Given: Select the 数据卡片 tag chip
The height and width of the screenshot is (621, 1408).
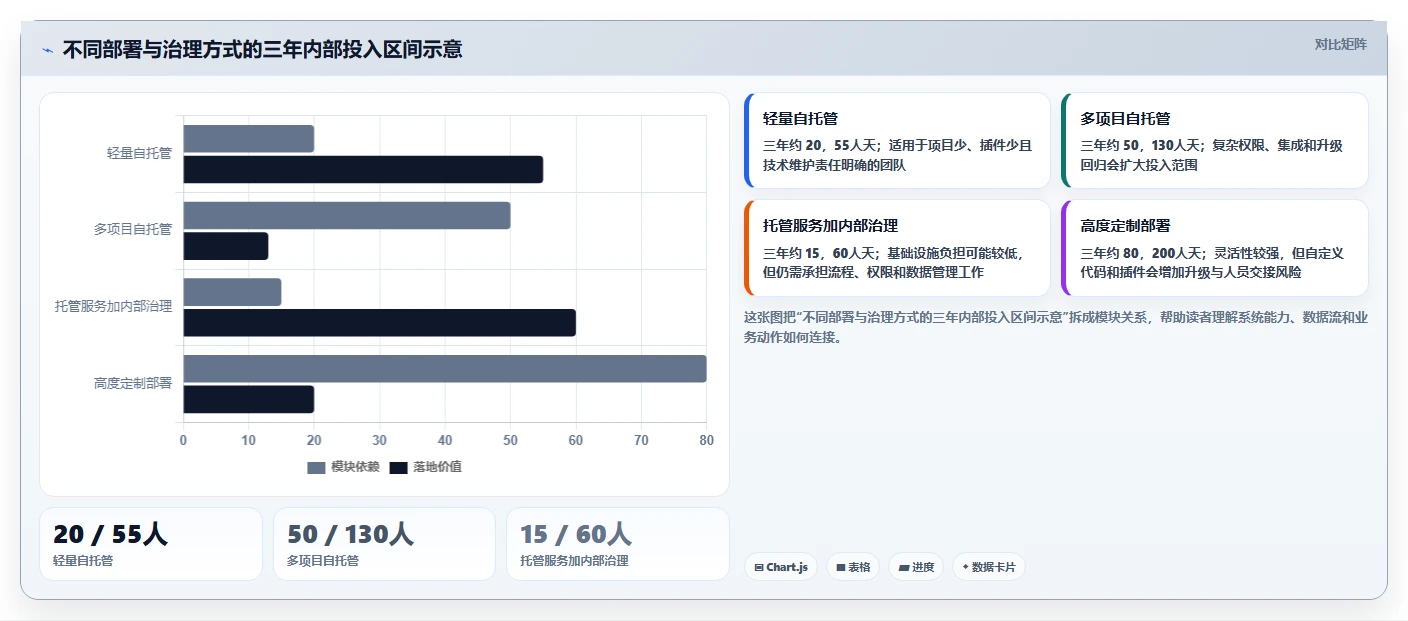Looking at the screenshot, I should pos(988,567).
